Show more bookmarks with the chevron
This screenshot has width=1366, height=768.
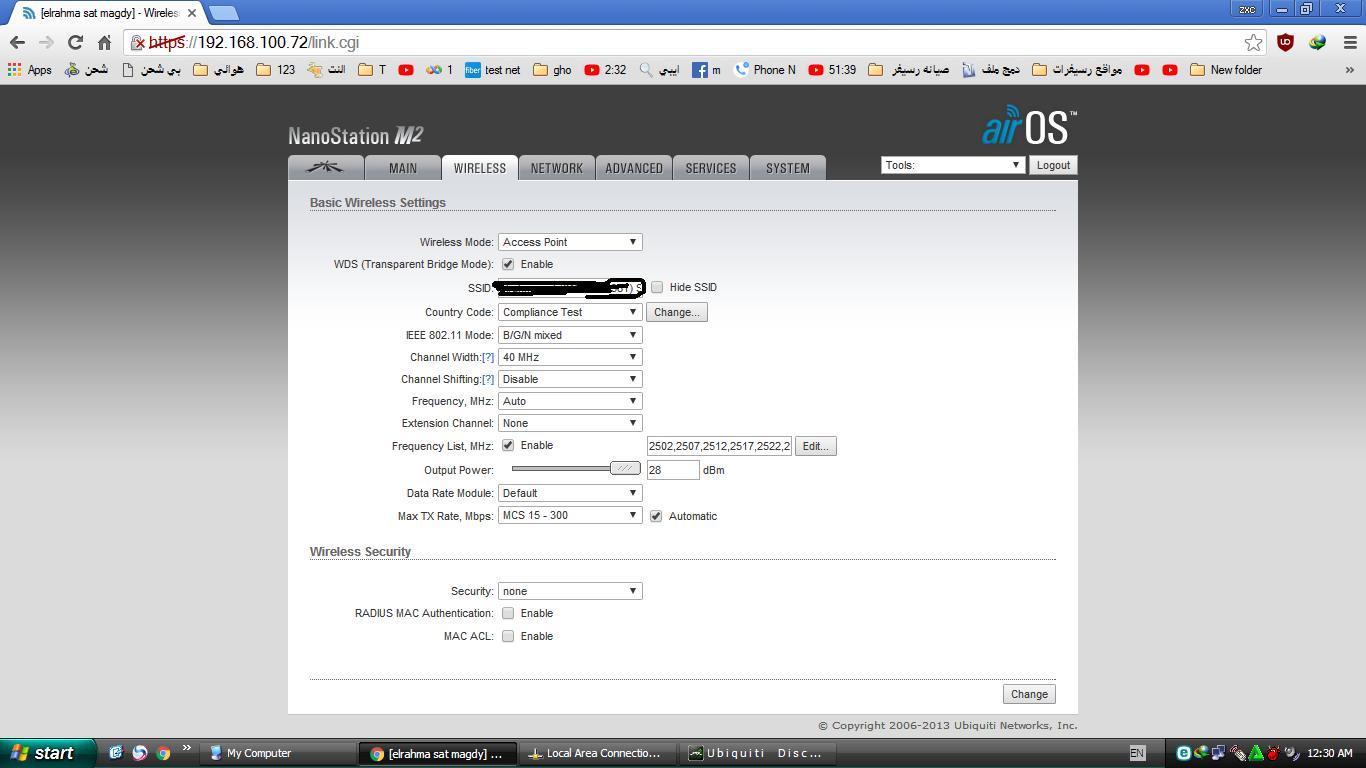1350,70
